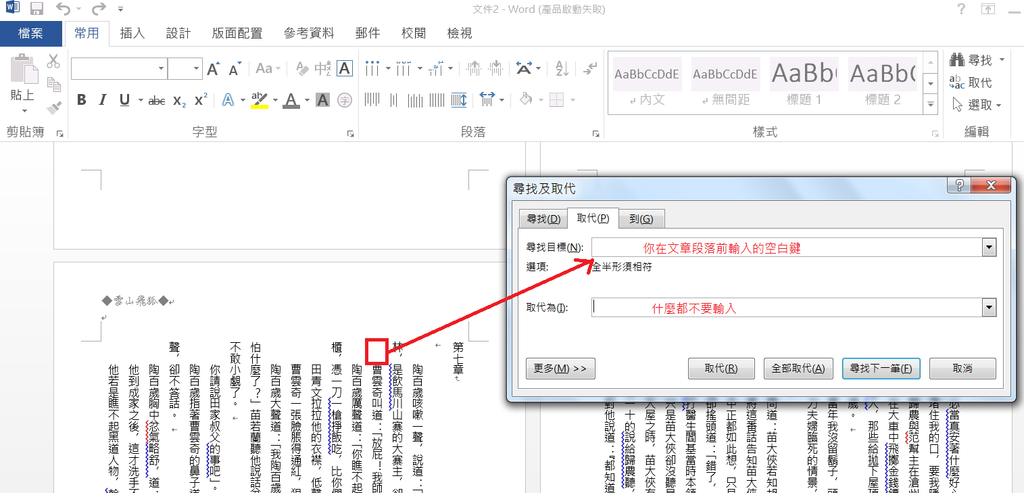Click the 全部取代(A) button
The image size is (1024, 493).
click(x=798, y=368)
